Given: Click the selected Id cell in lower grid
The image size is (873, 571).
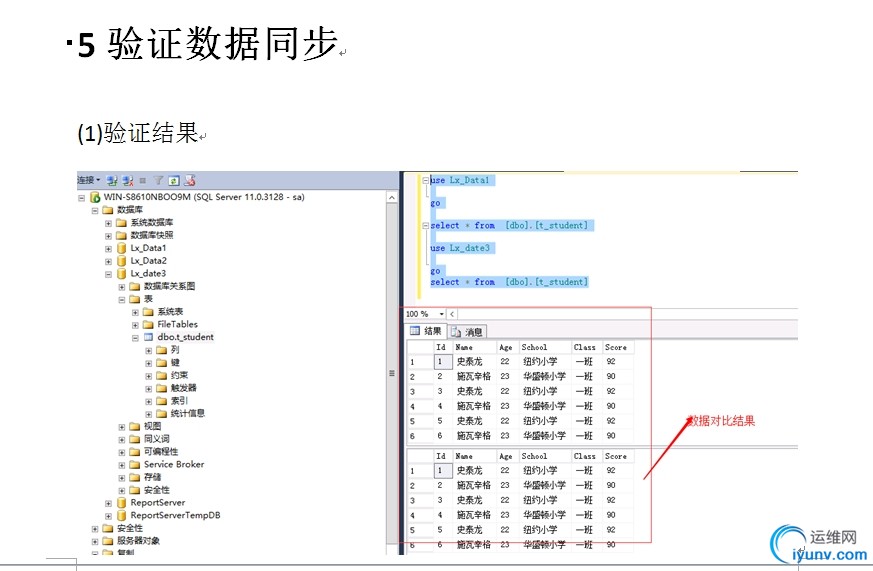Looking at the screenshot, I should pyautogui.click(x=443, y=471).
